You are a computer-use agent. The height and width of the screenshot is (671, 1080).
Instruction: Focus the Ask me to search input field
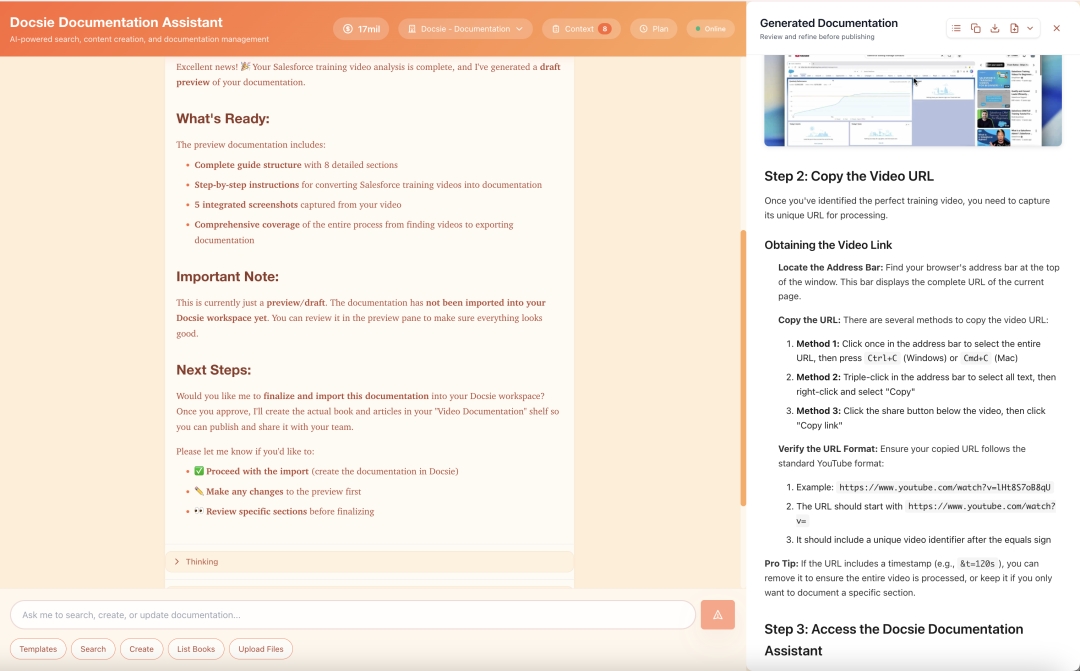click(x=353, y=615)
